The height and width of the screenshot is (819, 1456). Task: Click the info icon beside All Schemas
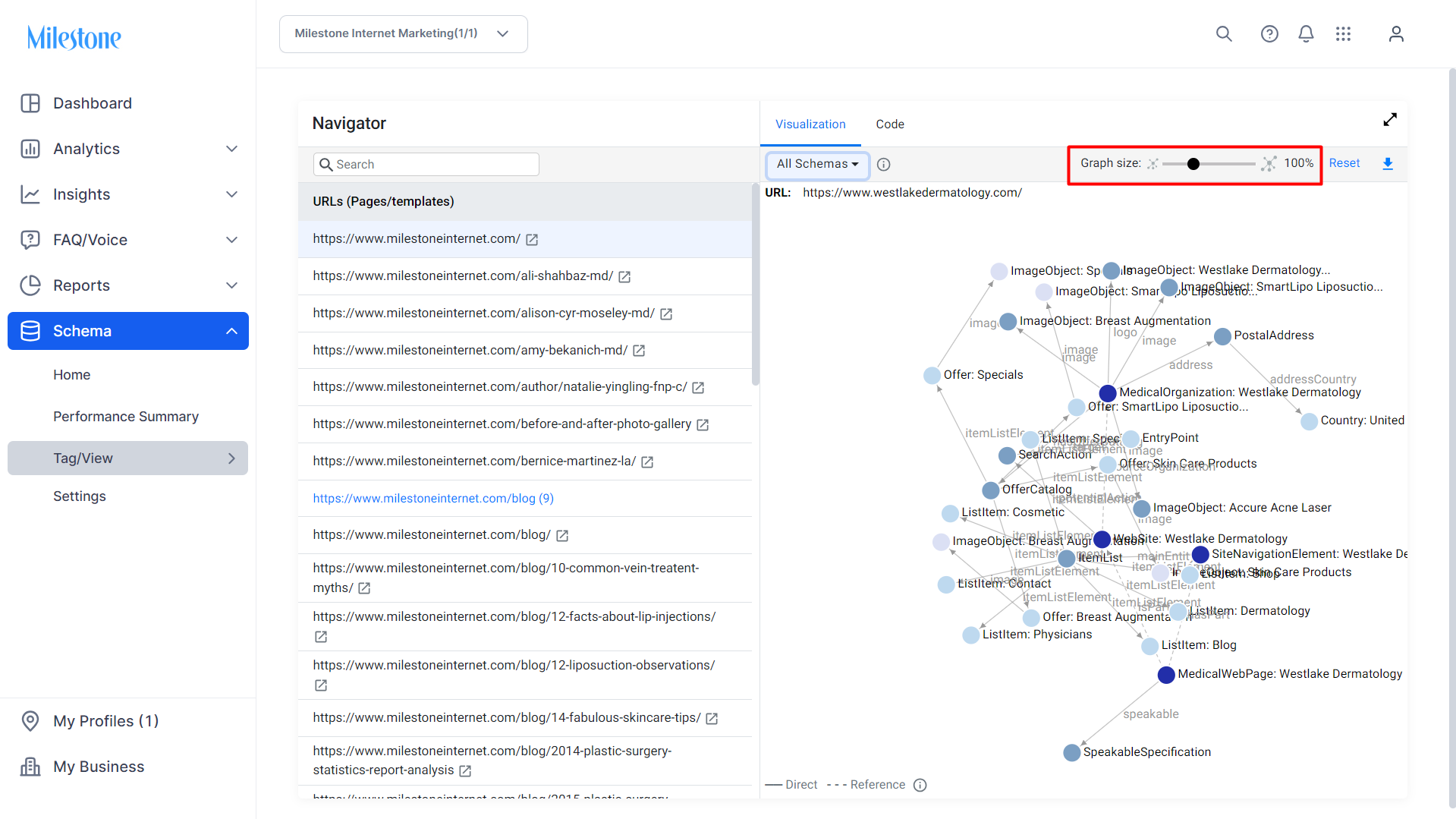pyautogui.click(x=883, y=164)
